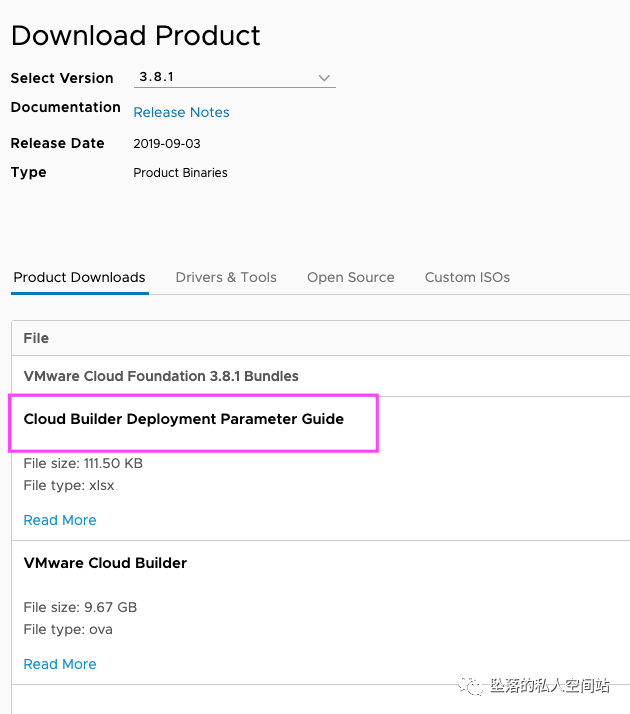This screenshot has width=630, height=714.
Task: Open the Select Version dropdown showing 3.8.1
Action: click(234, 77)
